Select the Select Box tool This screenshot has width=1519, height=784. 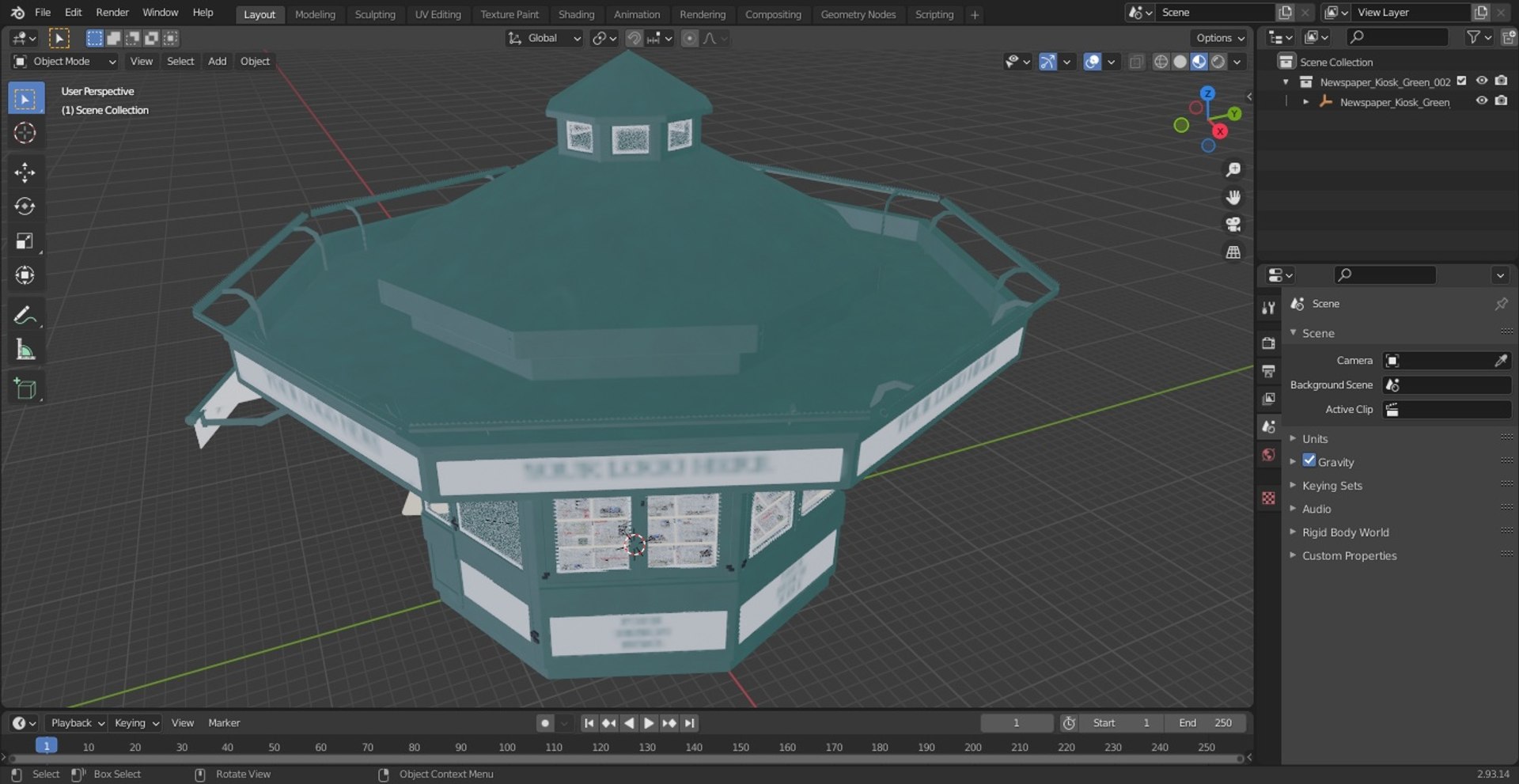[25, 99]
